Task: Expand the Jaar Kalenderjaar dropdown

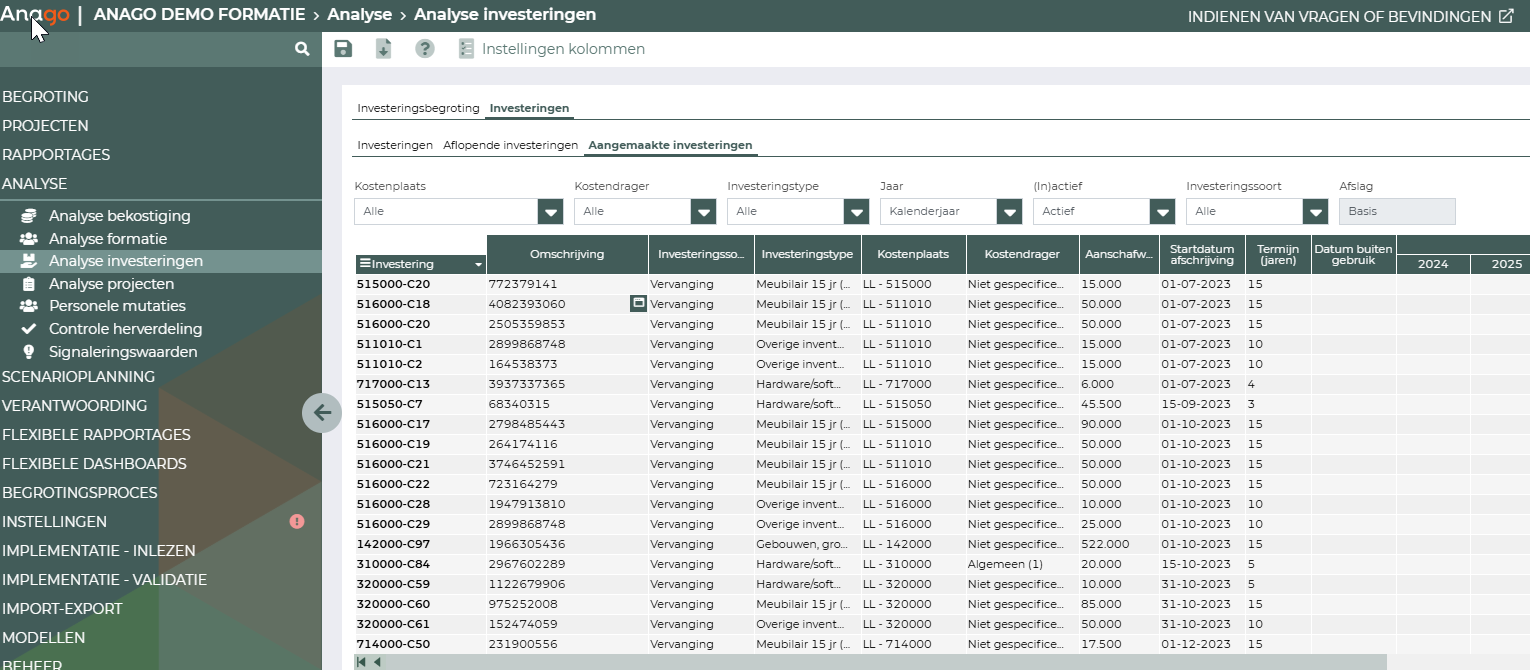Action: click(1009, 212)
